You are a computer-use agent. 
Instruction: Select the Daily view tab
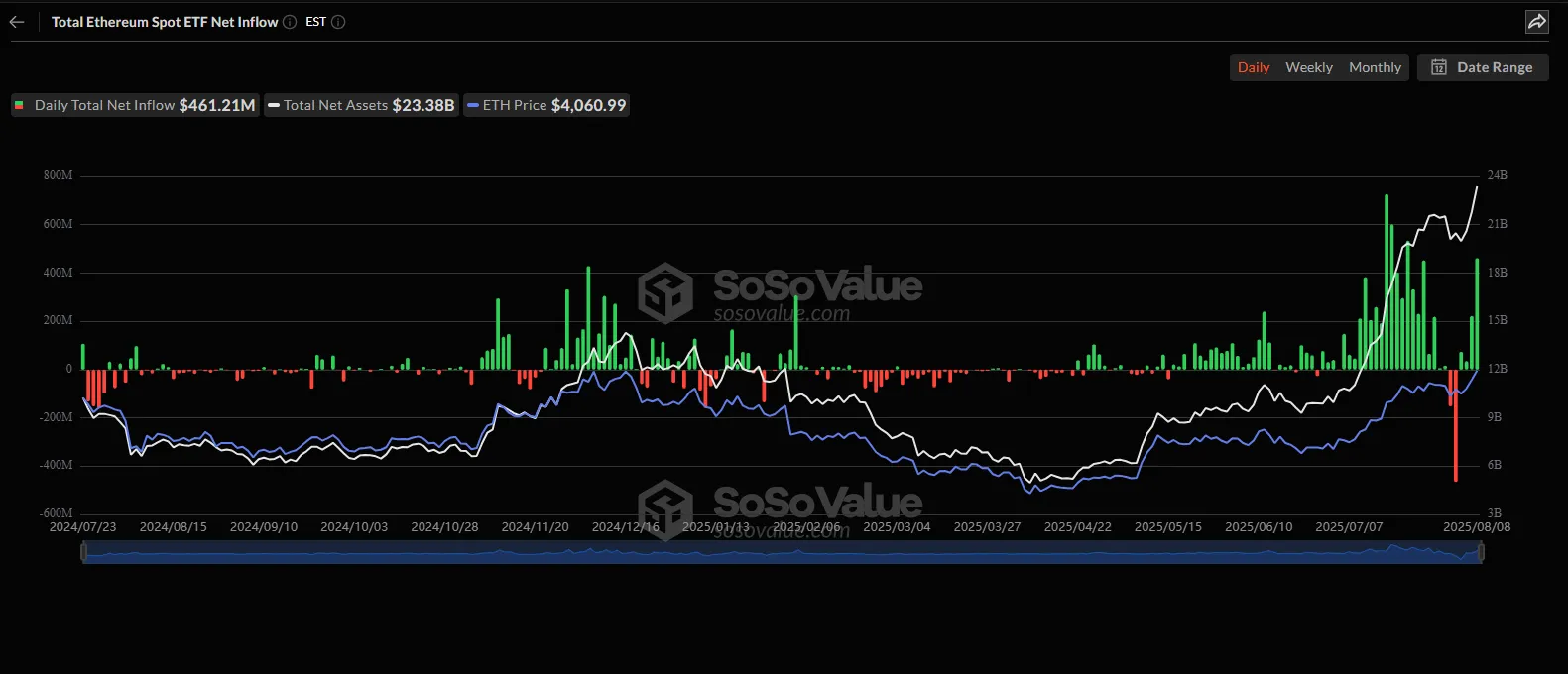pyautogui.click(x=1254, y=67)
